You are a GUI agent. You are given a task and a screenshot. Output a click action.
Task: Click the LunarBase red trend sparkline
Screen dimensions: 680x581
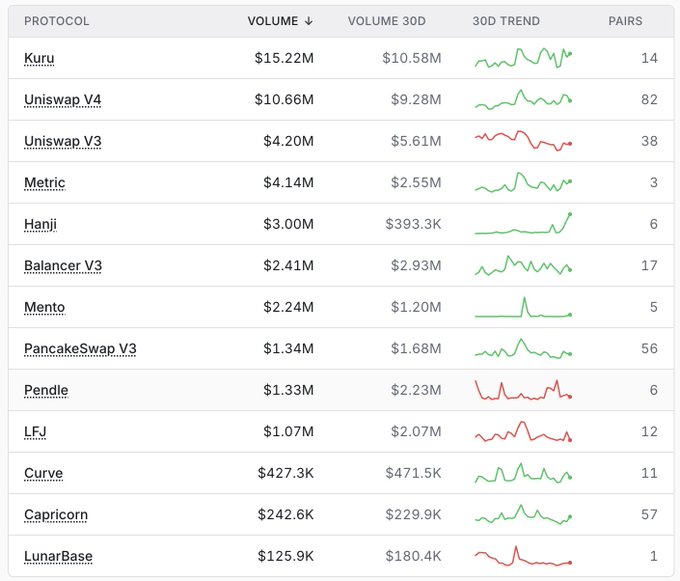click(x=523, y=556)
